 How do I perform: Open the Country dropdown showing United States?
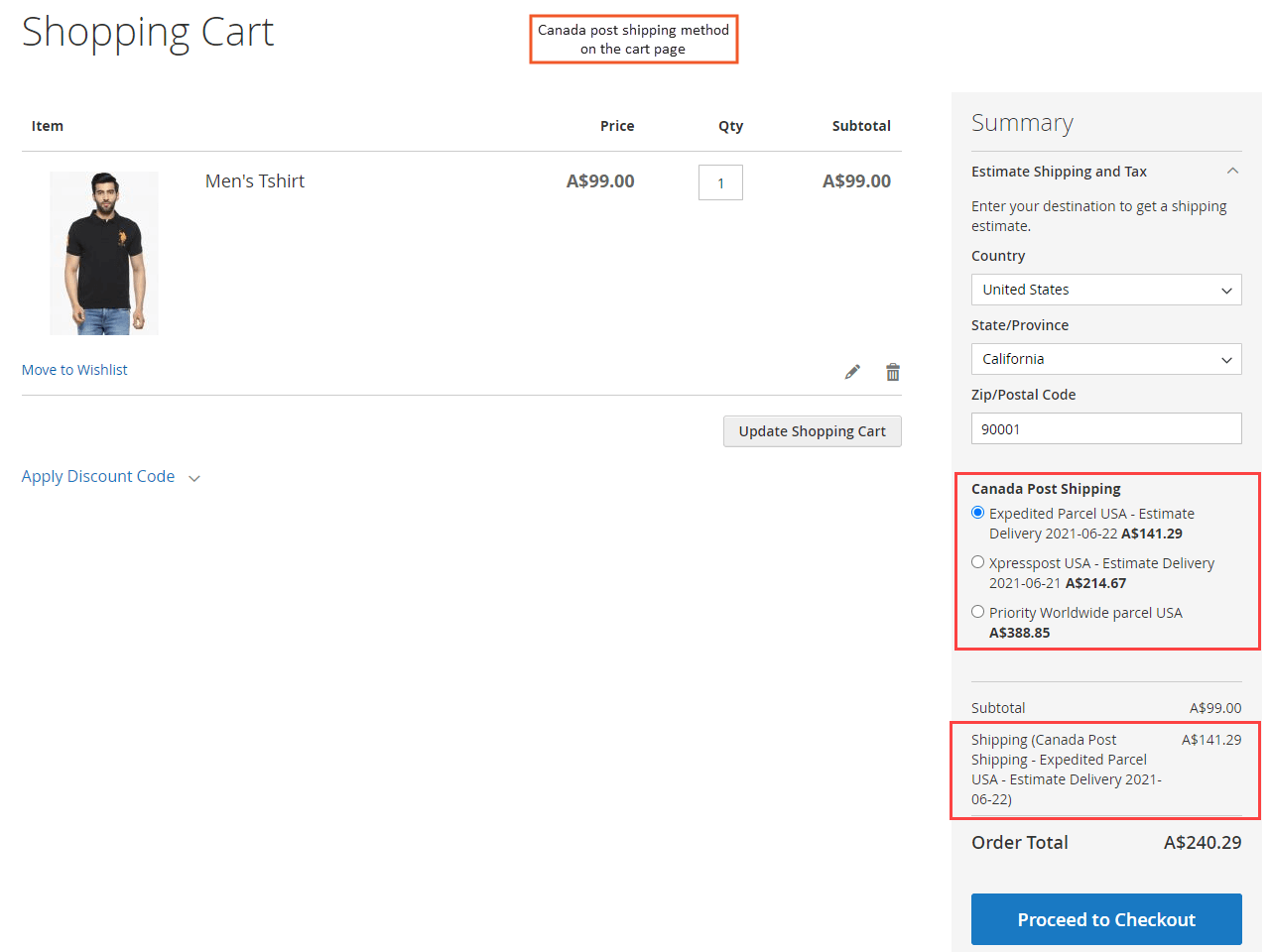click(x=1106, y=290)
